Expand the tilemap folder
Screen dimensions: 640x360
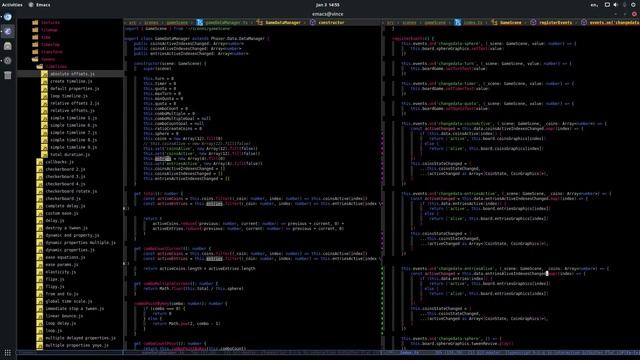(x=35, y=30)
